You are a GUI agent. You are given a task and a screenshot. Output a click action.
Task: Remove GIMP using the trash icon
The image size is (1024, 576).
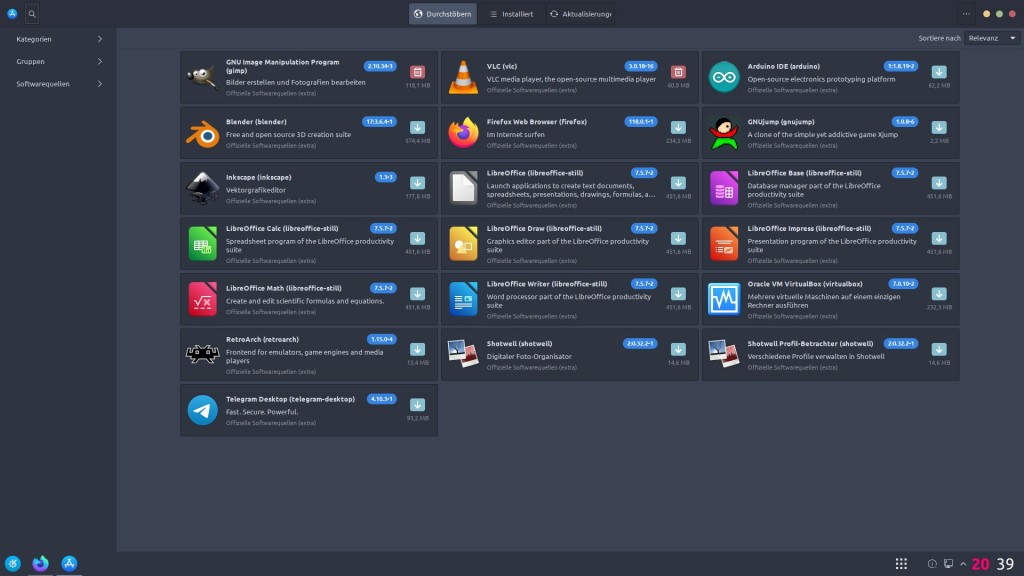click(x=417, y=72)
